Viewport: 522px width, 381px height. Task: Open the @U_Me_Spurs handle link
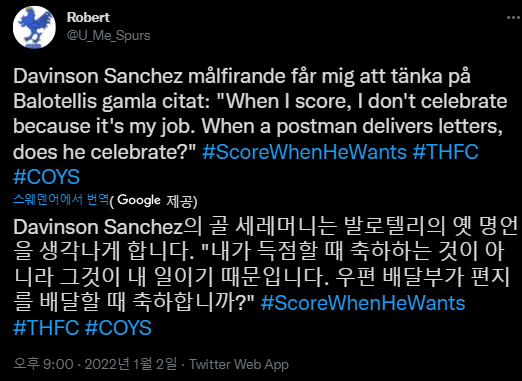point(109,35)
